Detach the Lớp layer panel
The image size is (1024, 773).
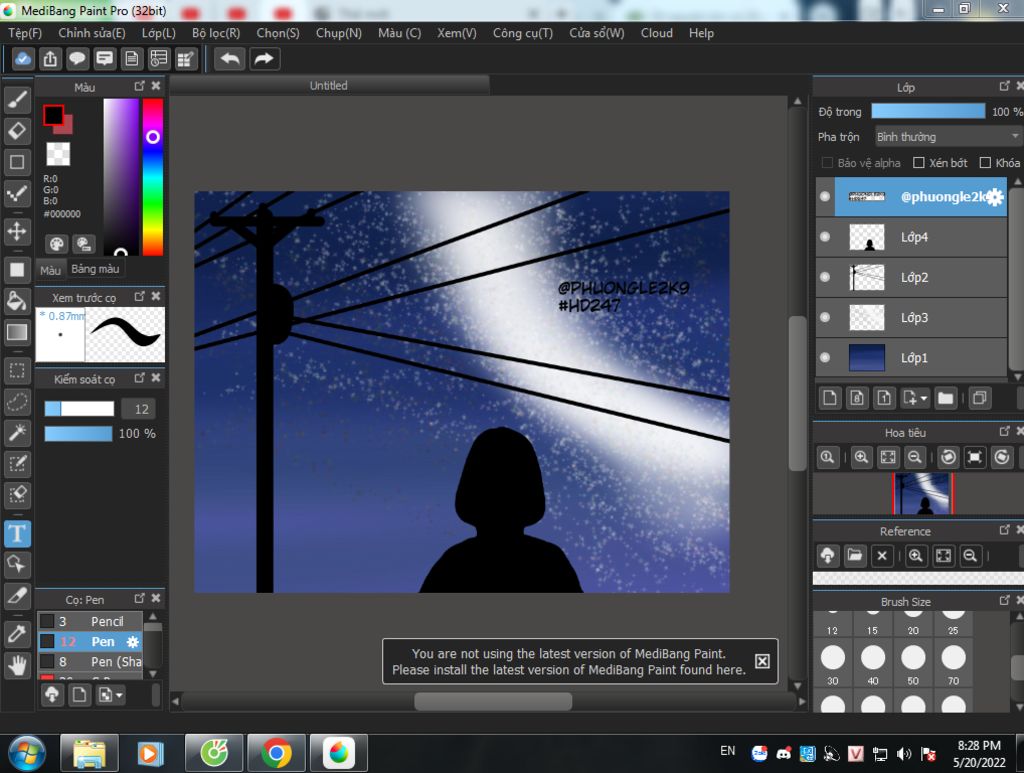click(1004, 86)
